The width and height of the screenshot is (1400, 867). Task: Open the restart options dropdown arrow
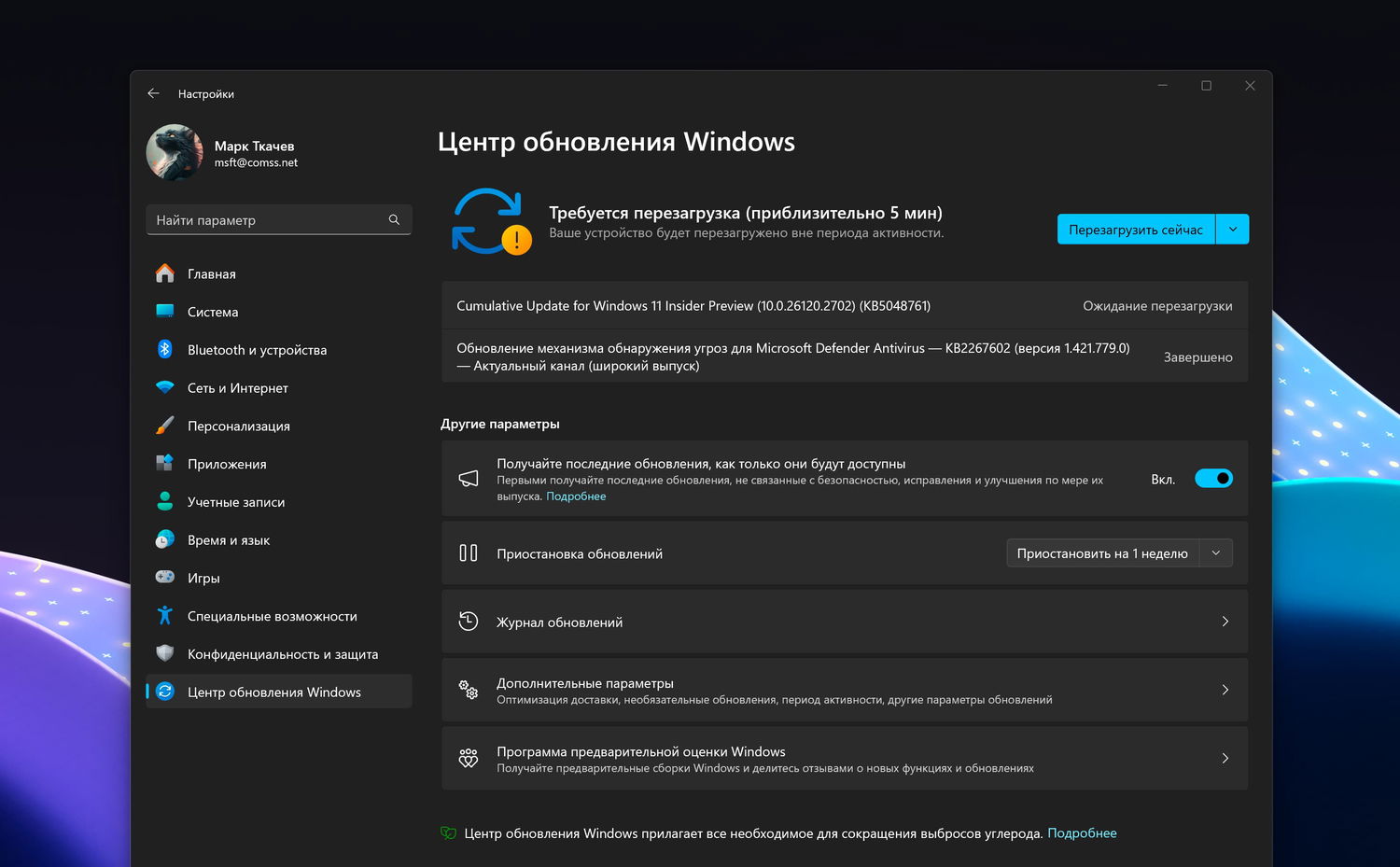click(1233, 229)
